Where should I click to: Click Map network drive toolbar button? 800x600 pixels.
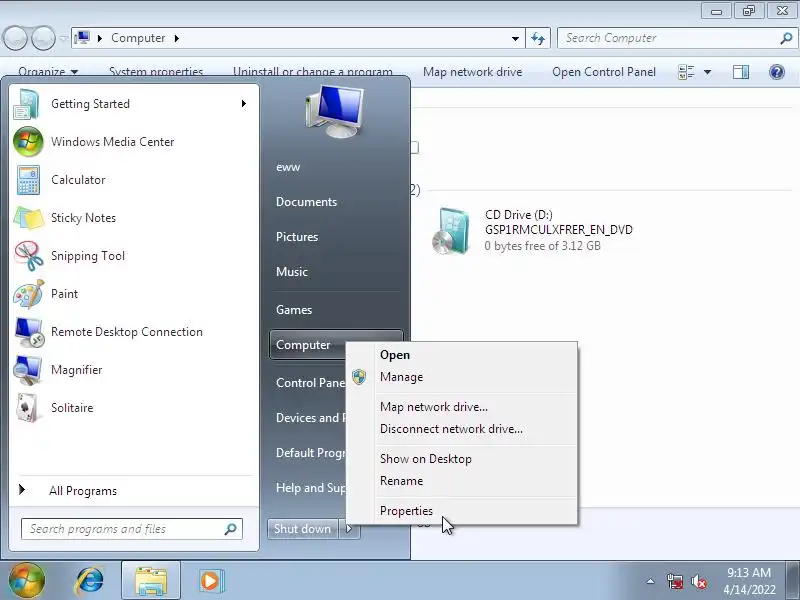point(472,72)
